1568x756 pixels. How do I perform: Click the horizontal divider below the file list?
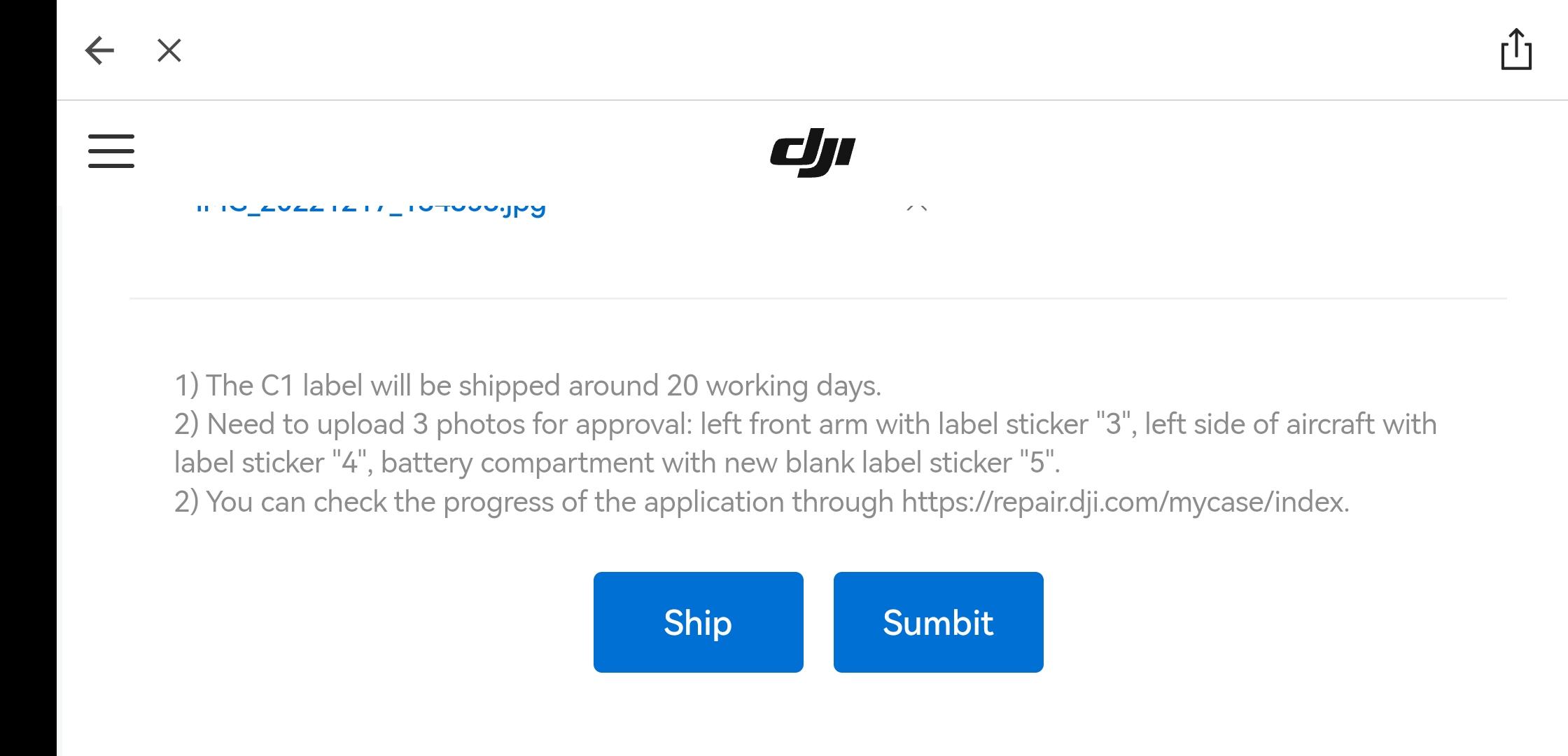[x=818, y=298]
